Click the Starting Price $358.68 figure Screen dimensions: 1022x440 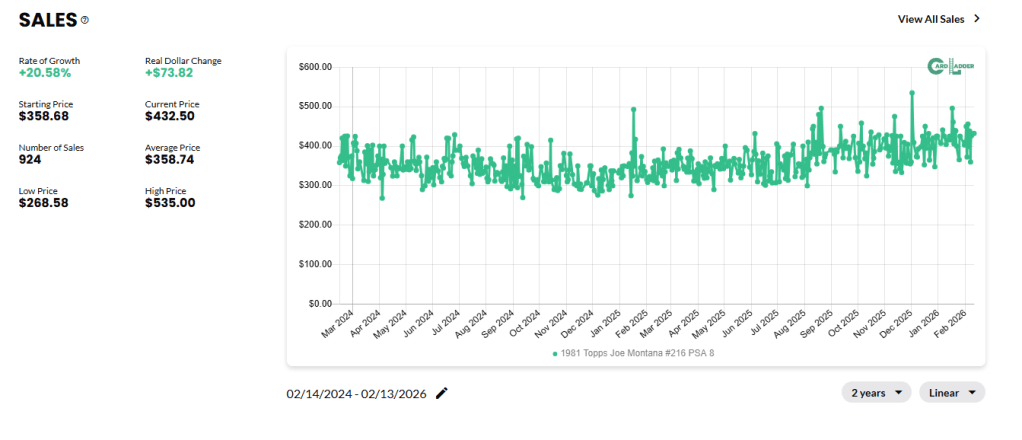[x=45, y=117]
